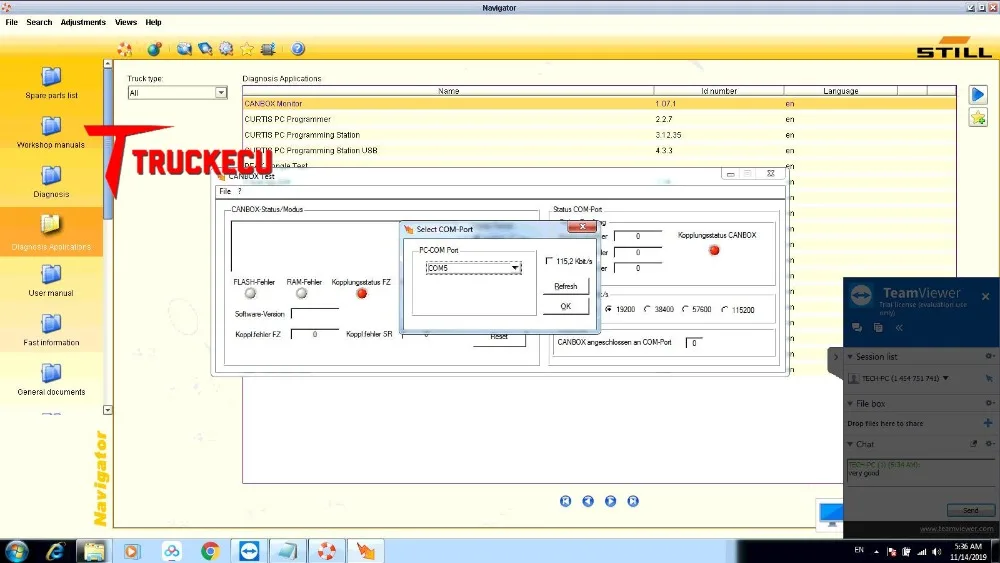1000x563 pixels.
Task: Open Session list gear options
Action: click(x=989, y=356)
